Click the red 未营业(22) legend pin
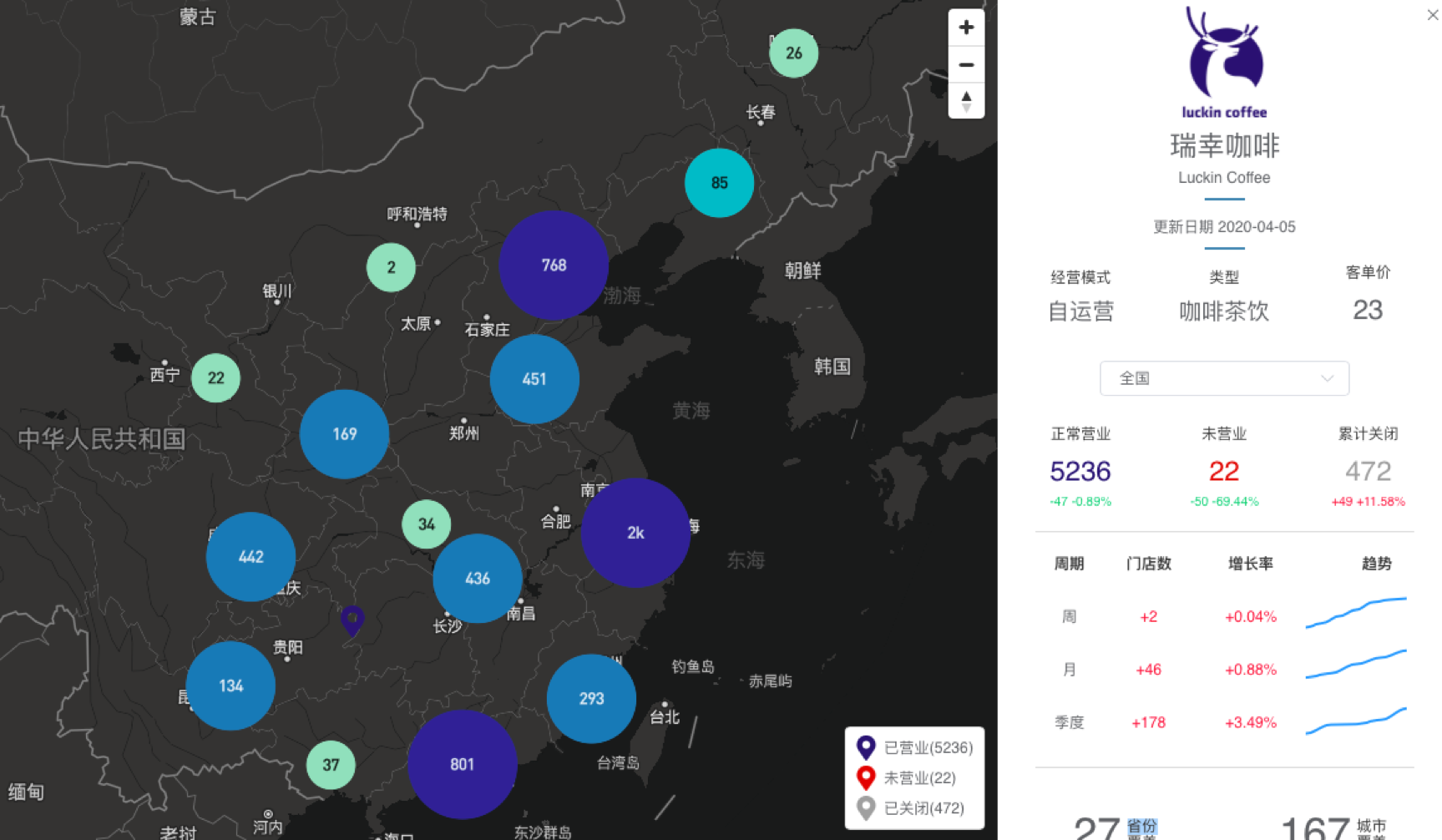The width and height of the screenshot is (1442, 840). [x=866, y=778]
